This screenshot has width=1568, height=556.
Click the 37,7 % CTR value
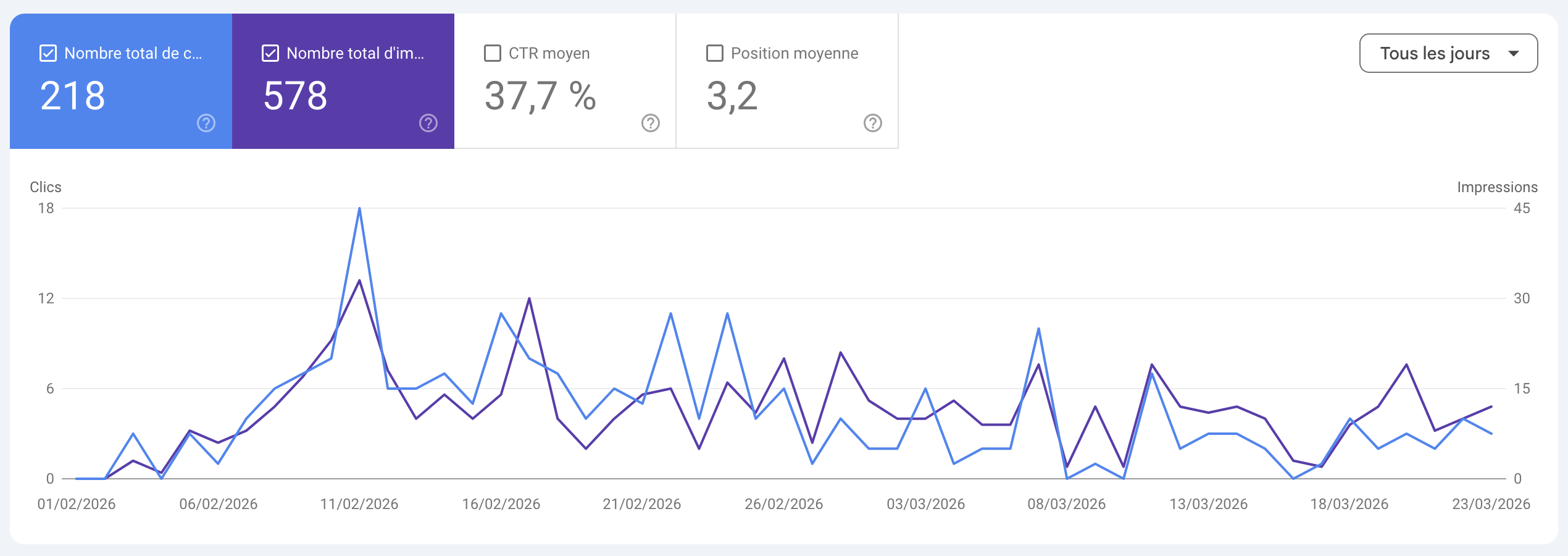pos(540,96)
